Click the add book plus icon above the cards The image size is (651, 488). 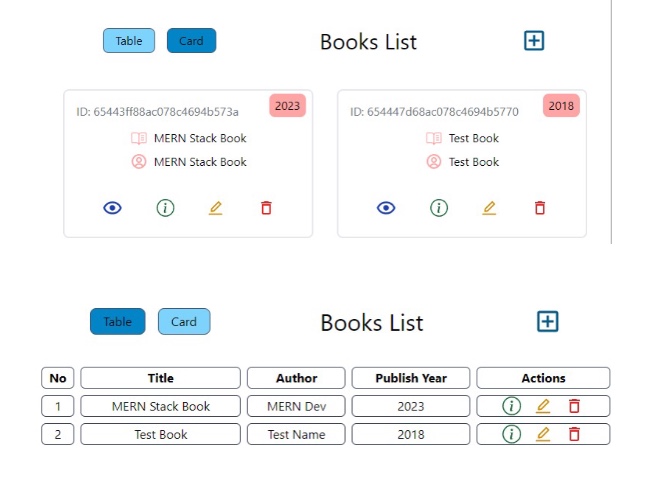[534, 41]
